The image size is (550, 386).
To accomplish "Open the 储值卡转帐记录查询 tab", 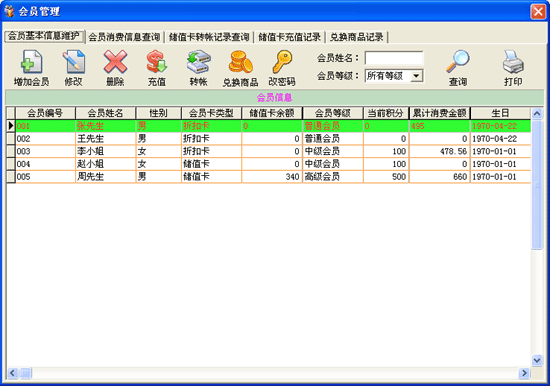I will coord(209,37).
